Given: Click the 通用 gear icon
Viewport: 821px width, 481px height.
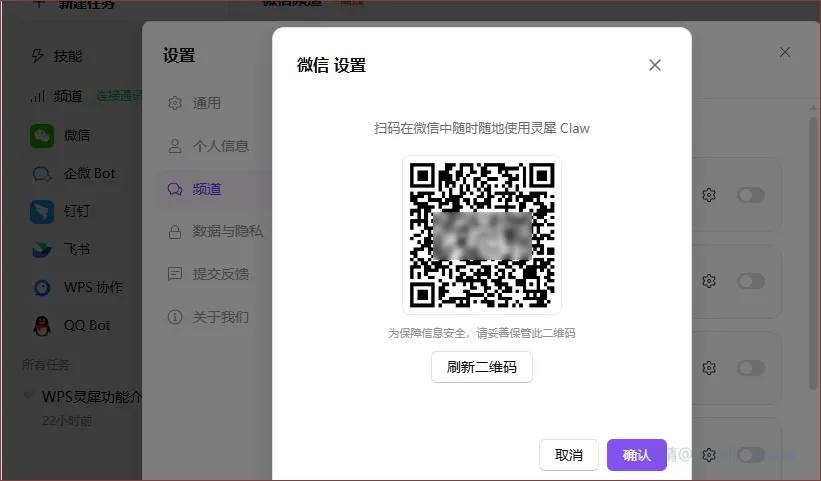Looking at the screenshot, I should tap(175, 103).
